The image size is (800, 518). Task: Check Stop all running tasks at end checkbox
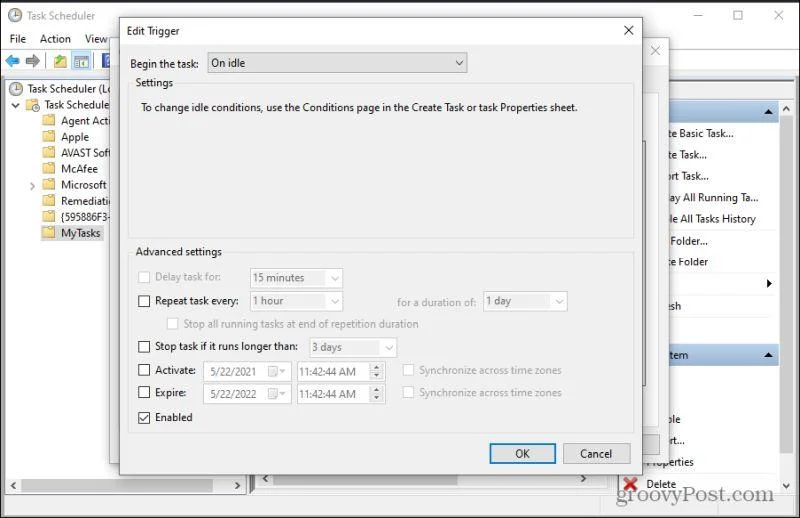click(x=172, y=324)
